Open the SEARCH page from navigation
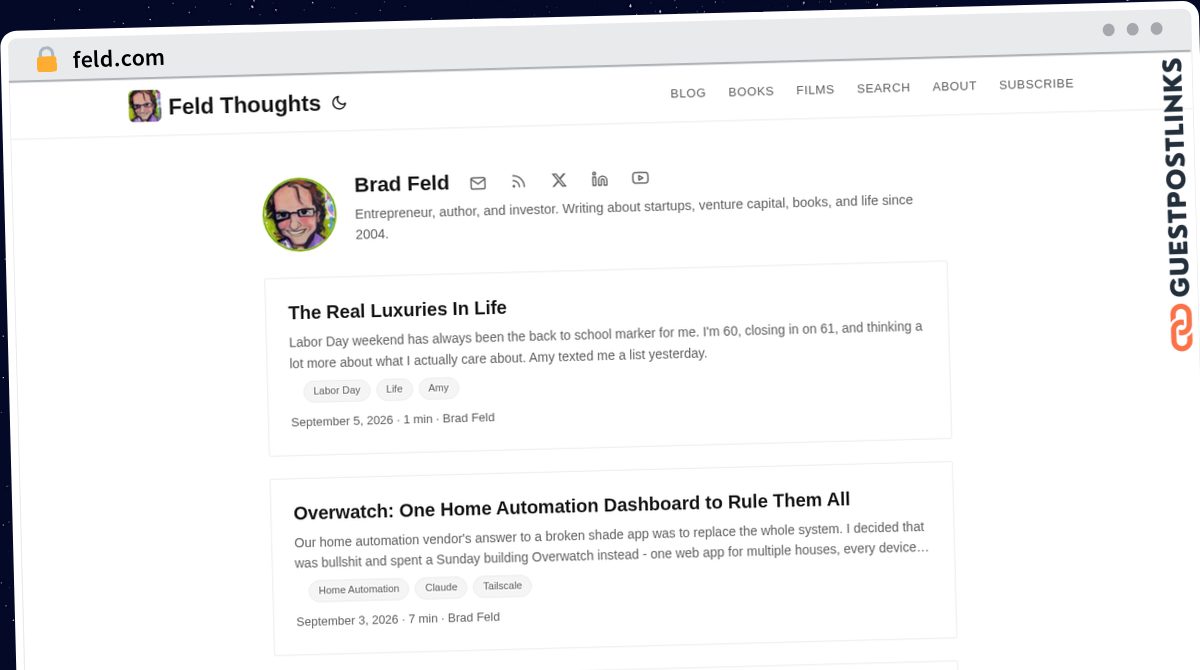 [883, 88]
